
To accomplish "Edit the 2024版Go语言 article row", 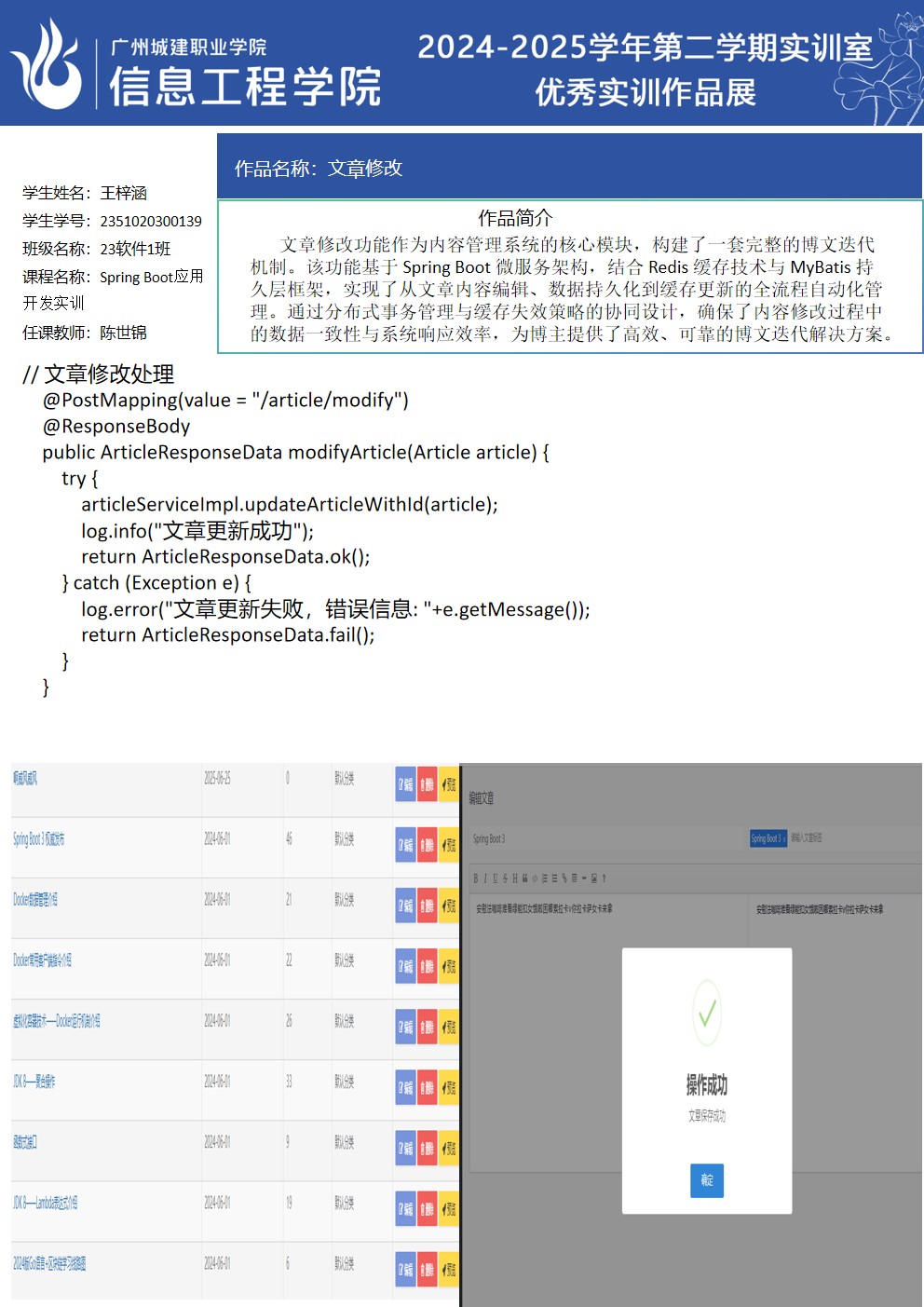I will coord(405,1270).
